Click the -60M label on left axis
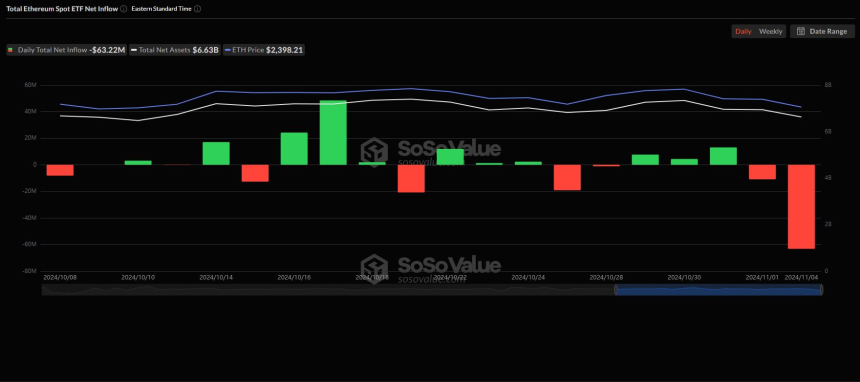This screenshot has height=382, width=860. 30,245
